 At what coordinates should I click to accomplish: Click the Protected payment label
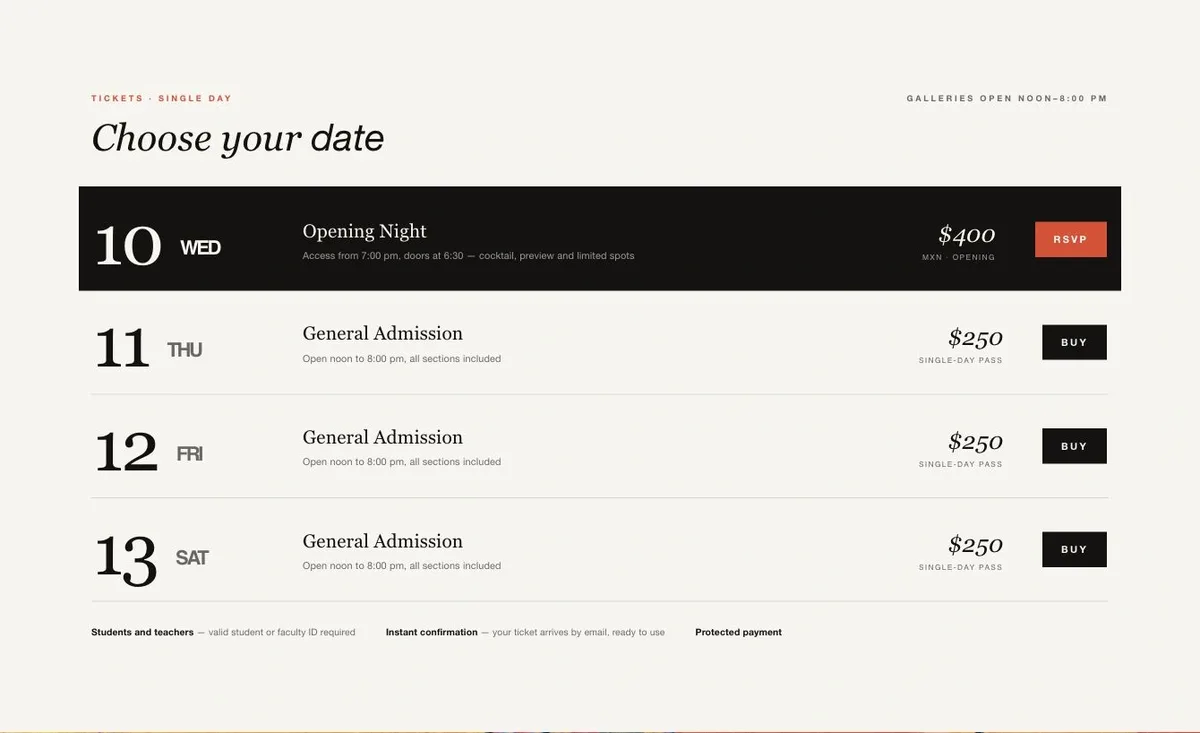[x=739, y=632]
